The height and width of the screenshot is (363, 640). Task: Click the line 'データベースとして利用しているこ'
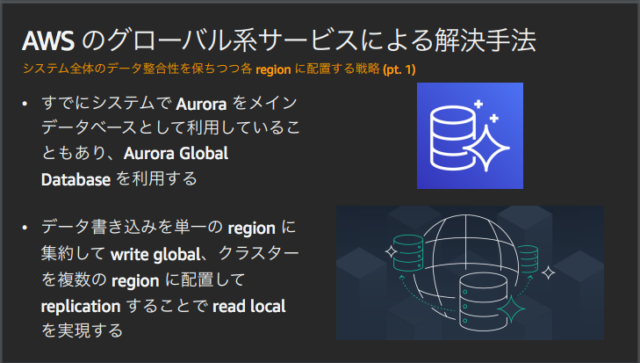[x=171, y=128]
